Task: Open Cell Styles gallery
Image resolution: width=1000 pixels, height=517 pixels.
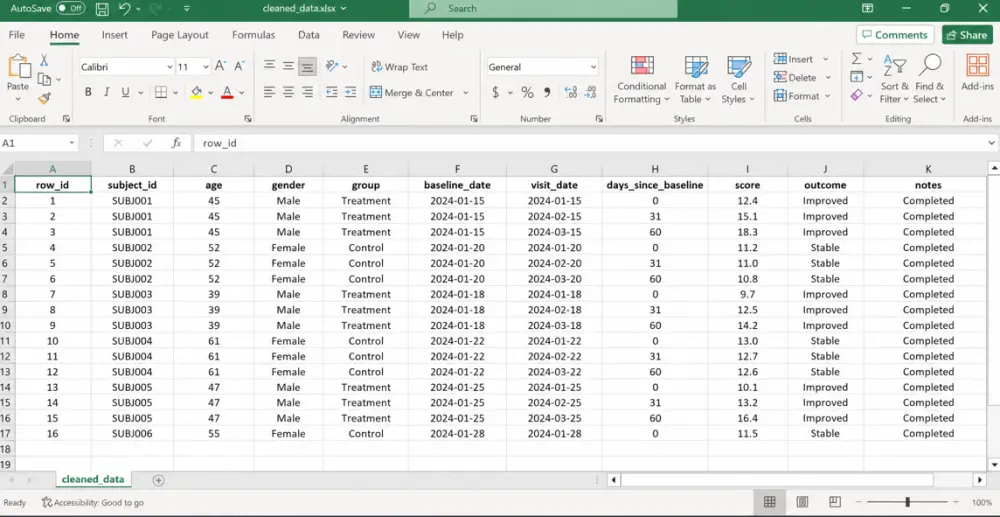Action: (x=739, y=80)
